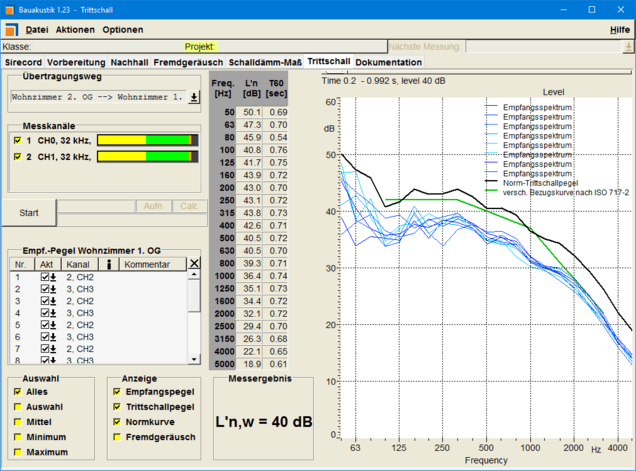Click the download arrow icon in row 4
The image size is (636, 471).
click(53, 313)
